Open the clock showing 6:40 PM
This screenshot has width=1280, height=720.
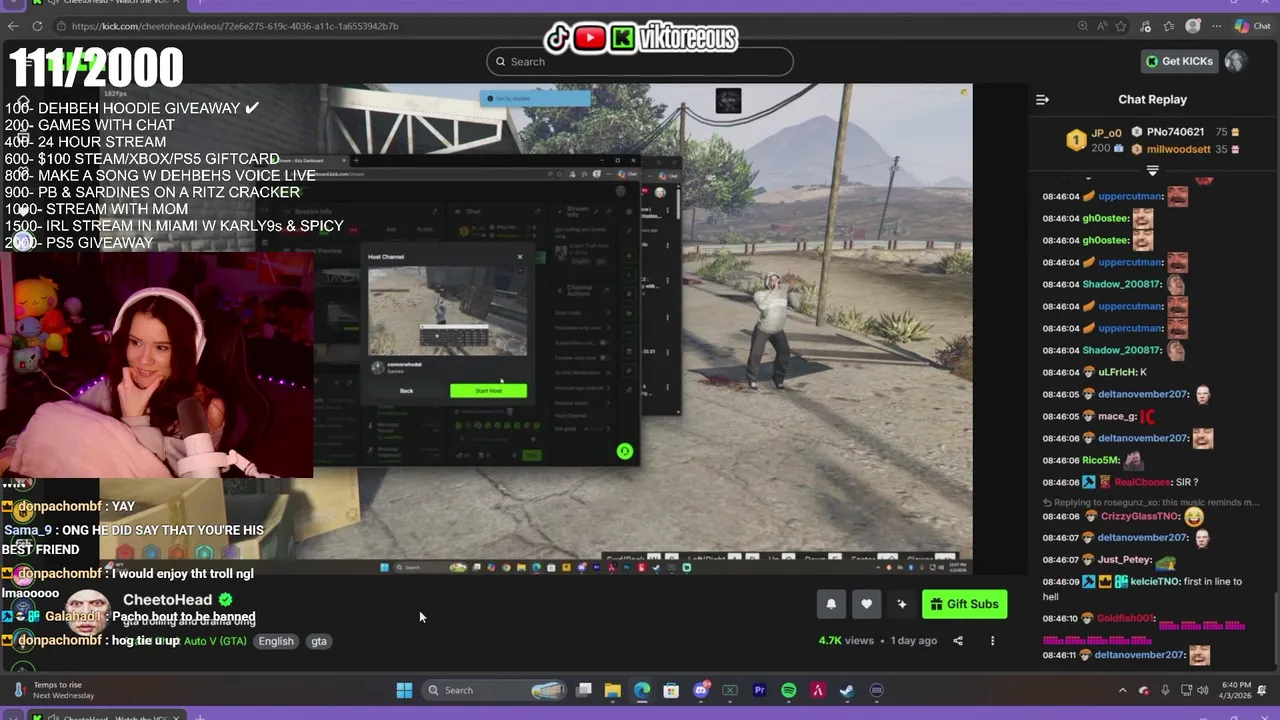[1236, 690]
